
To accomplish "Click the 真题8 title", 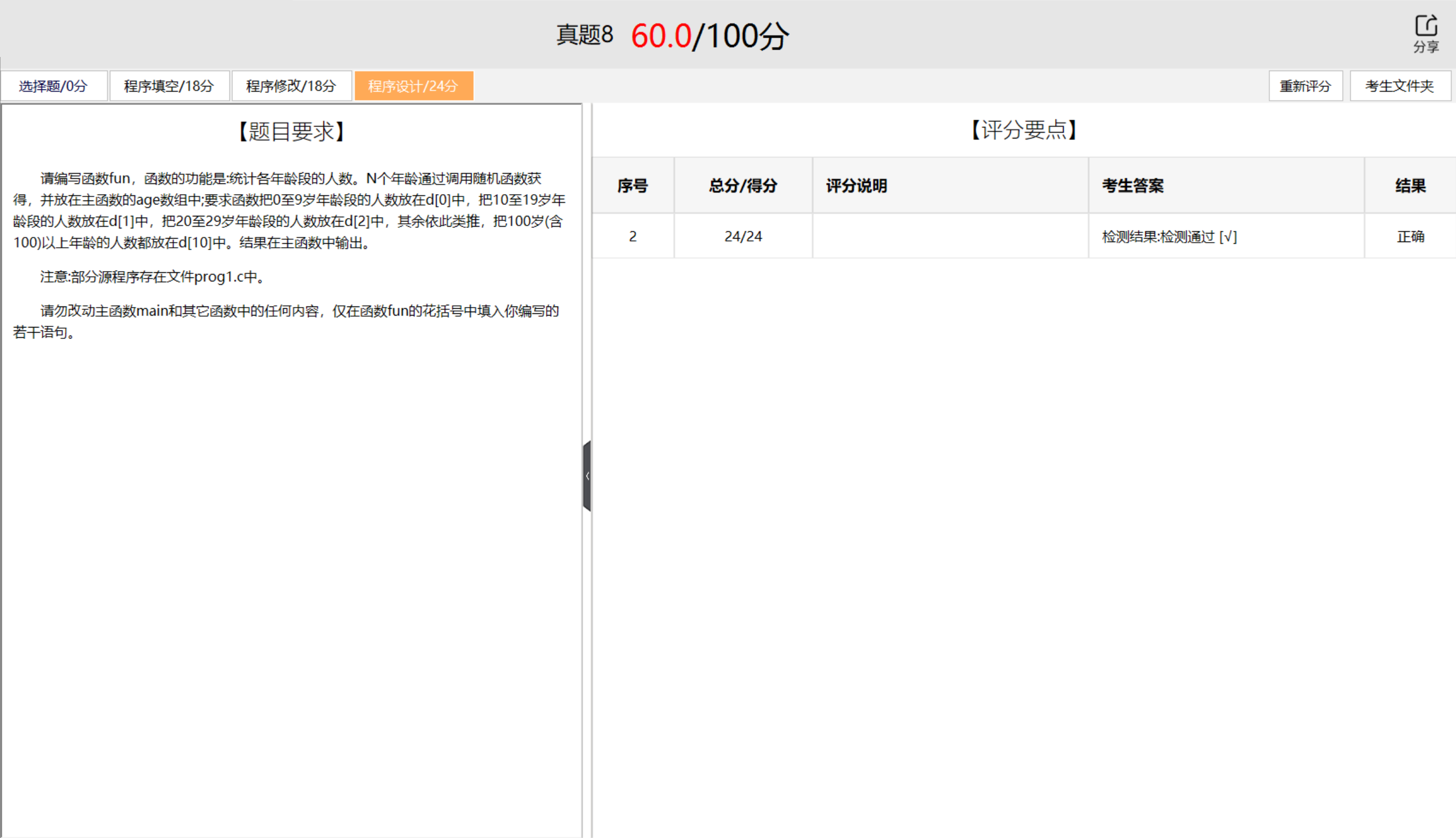I will point(584,35).
